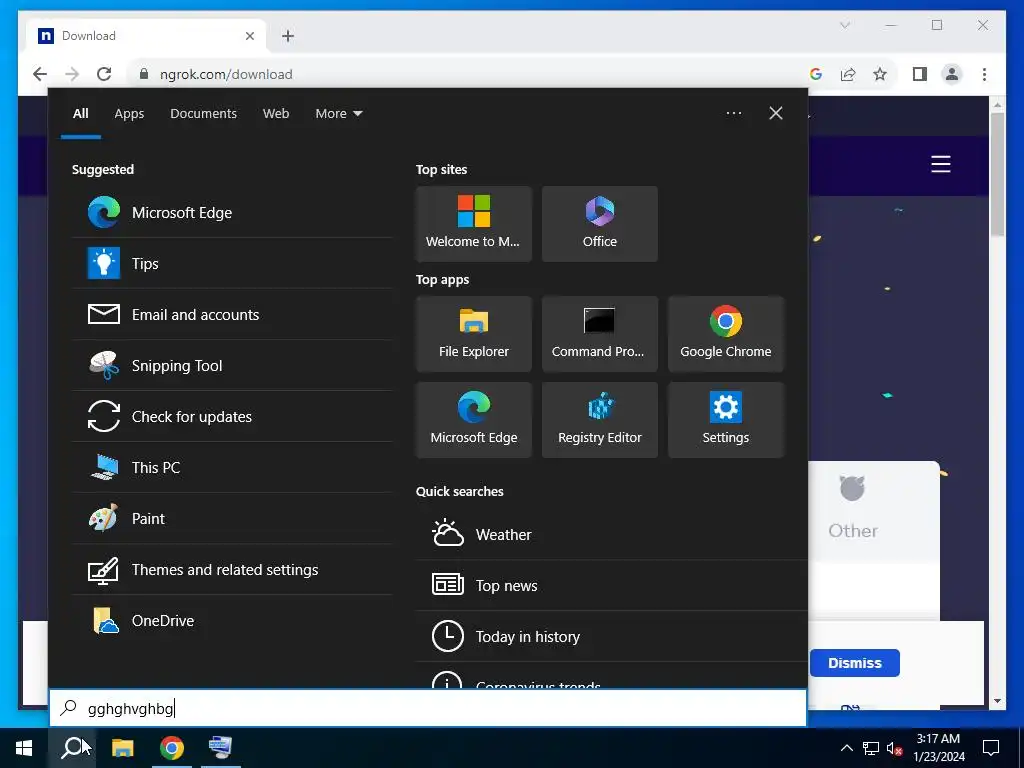
Task: Click the taskbar search magnifier icon
Action: tap(72, 748)
